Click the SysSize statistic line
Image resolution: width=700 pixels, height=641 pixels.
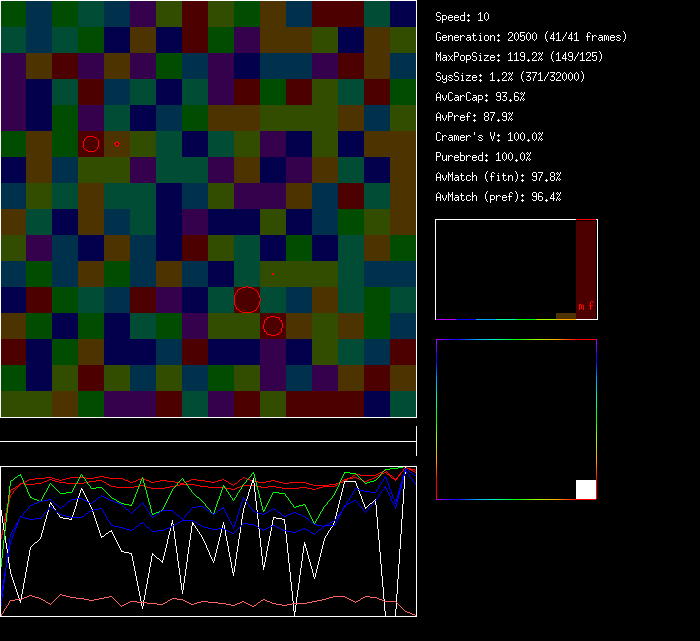point(510,77)
